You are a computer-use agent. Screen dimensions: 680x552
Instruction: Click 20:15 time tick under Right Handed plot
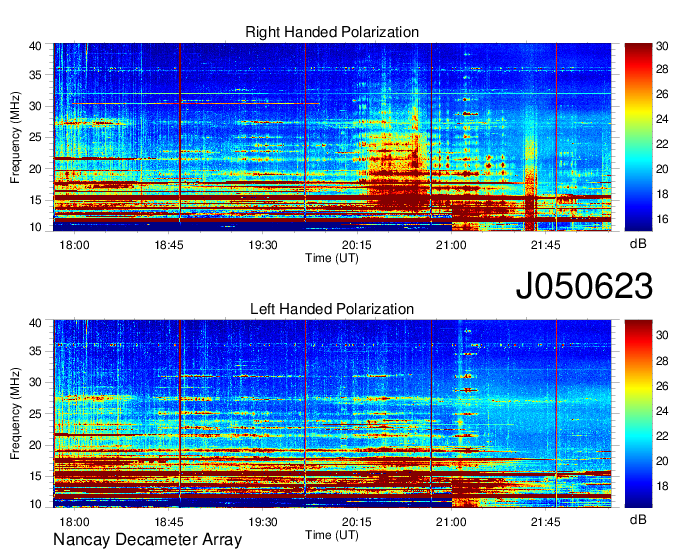pos(357,245)
